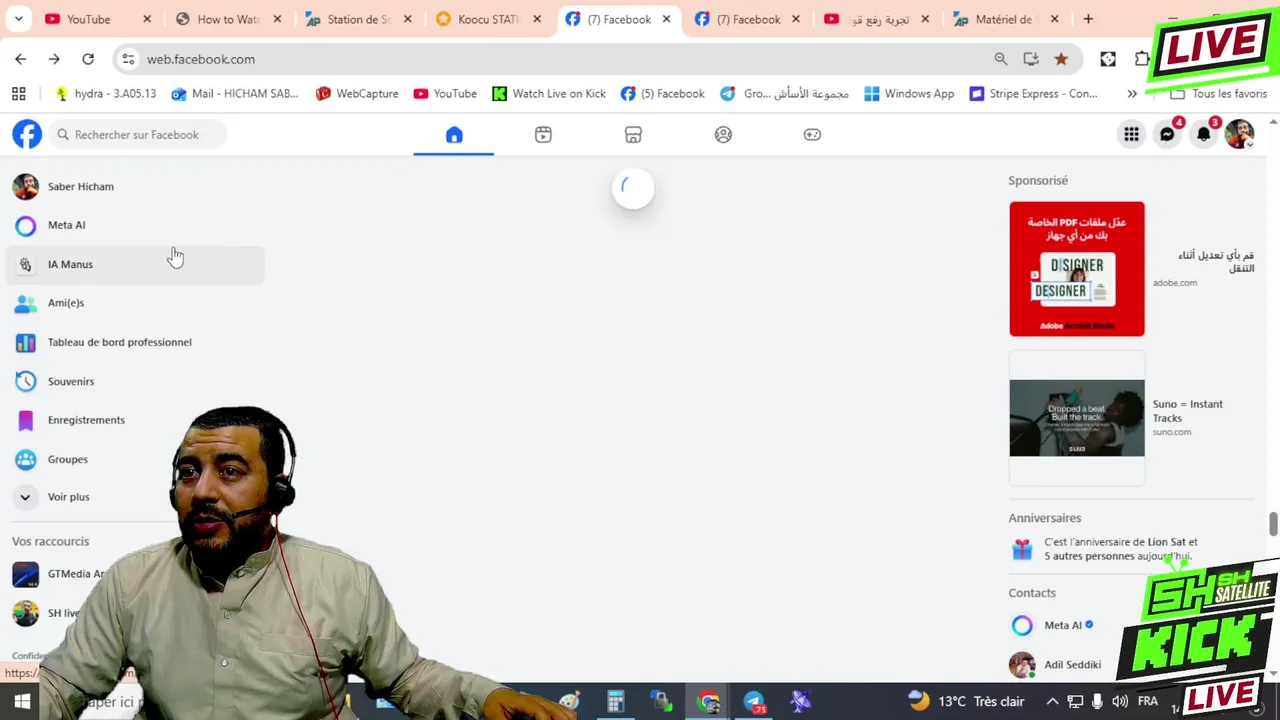Click the bookmark star icon
This screenshot has width=1280, height=720.
pyautogui.click(x=1061, y=59)
